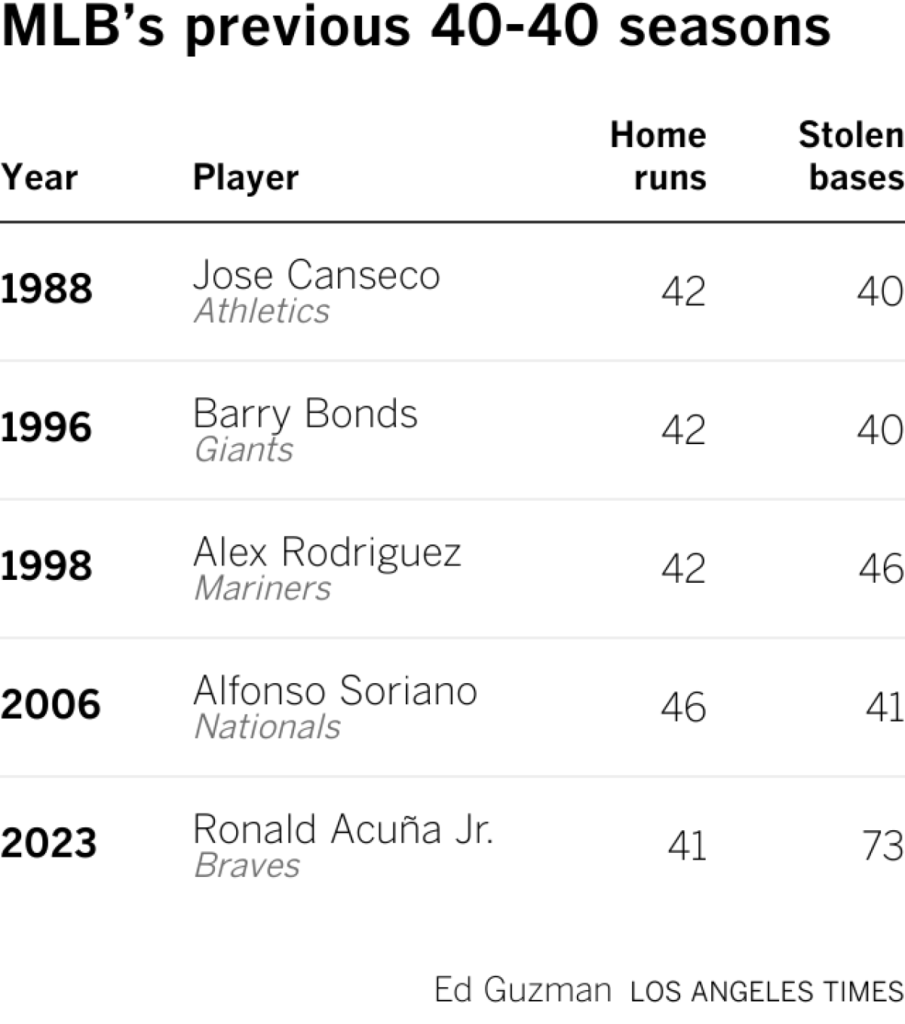Click the Jose Canseco player name
Image resolution: width=905 pixels, height=1024 pixels.
(x=316, y=275)
